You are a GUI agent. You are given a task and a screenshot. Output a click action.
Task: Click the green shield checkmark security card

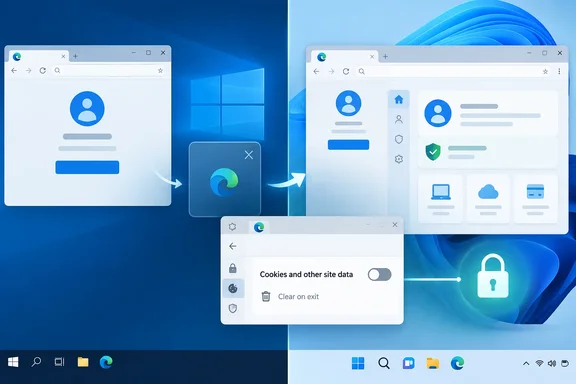coord(488,152)
